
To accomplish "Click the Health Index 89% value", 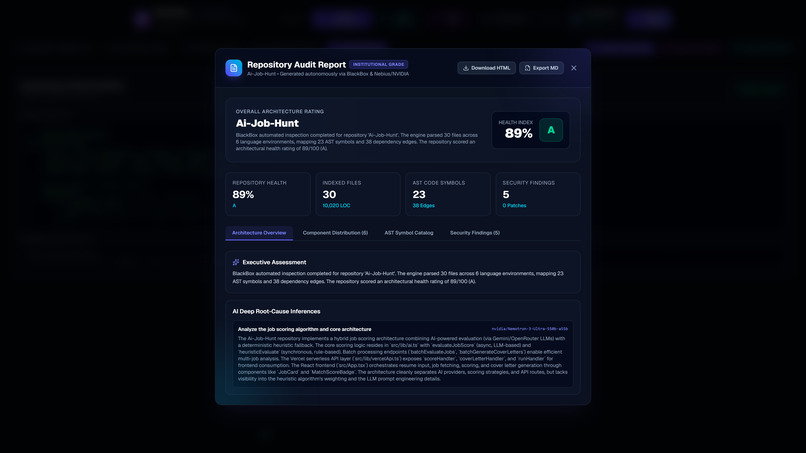I will click(x=518, y=134).
